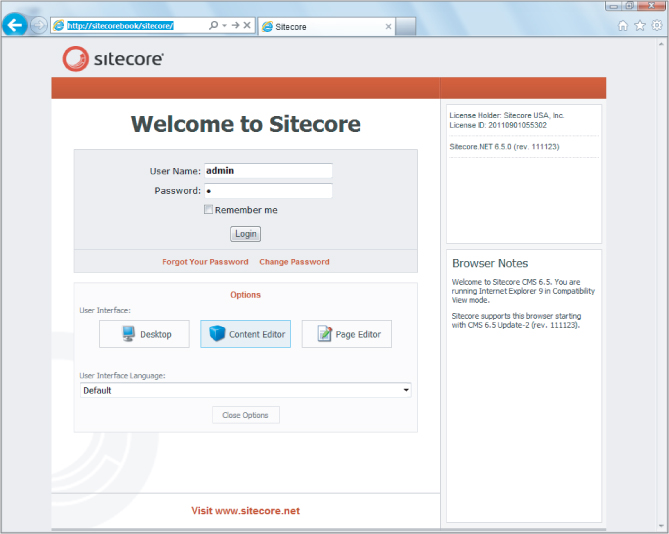Expand the User Interface Language dropdown

tap(405, 390)
